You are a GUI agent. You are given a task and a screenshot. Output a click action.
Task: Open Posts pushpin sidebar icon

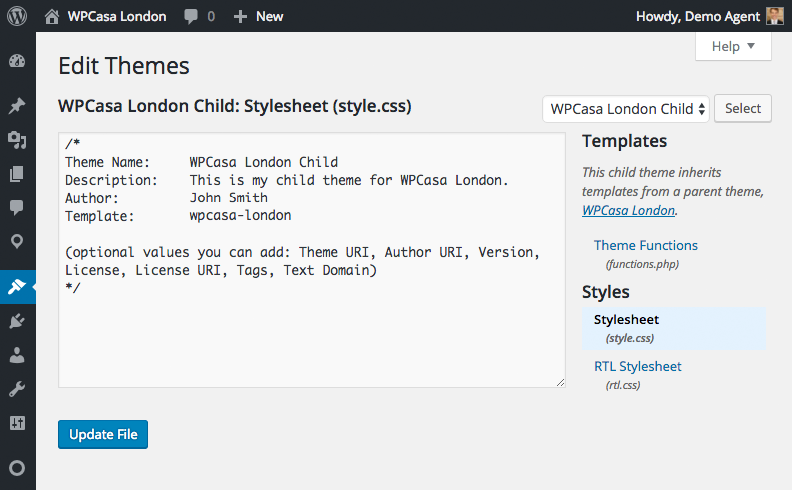click(x=17, y=106)
